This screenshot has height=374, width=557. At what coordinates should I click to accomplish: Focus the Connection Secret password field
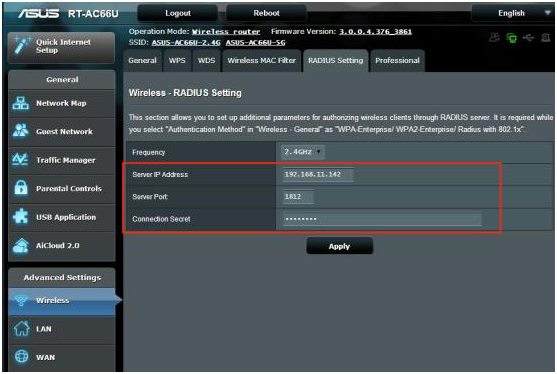pos(382,219)
